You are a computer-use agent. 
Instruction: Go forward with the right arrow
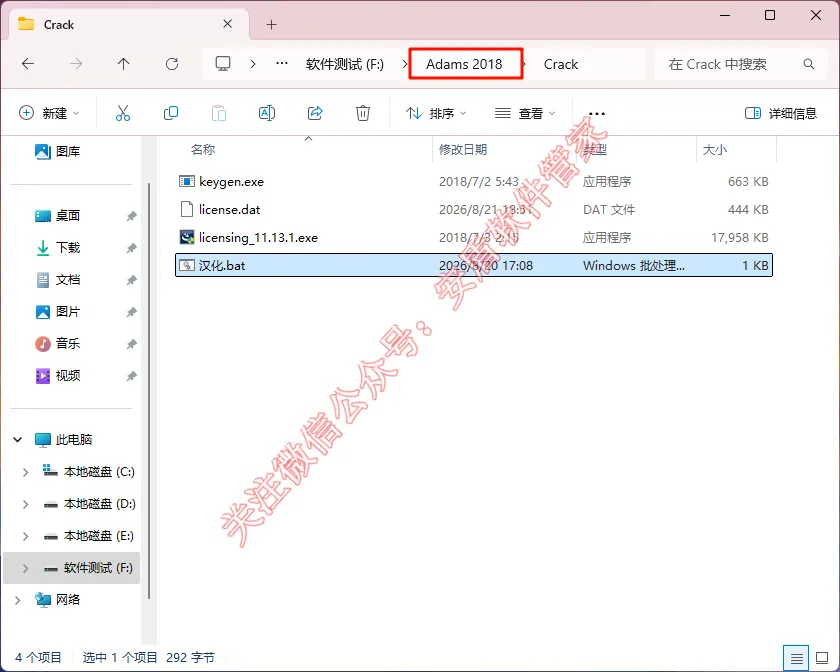click(x=76, y=64)
